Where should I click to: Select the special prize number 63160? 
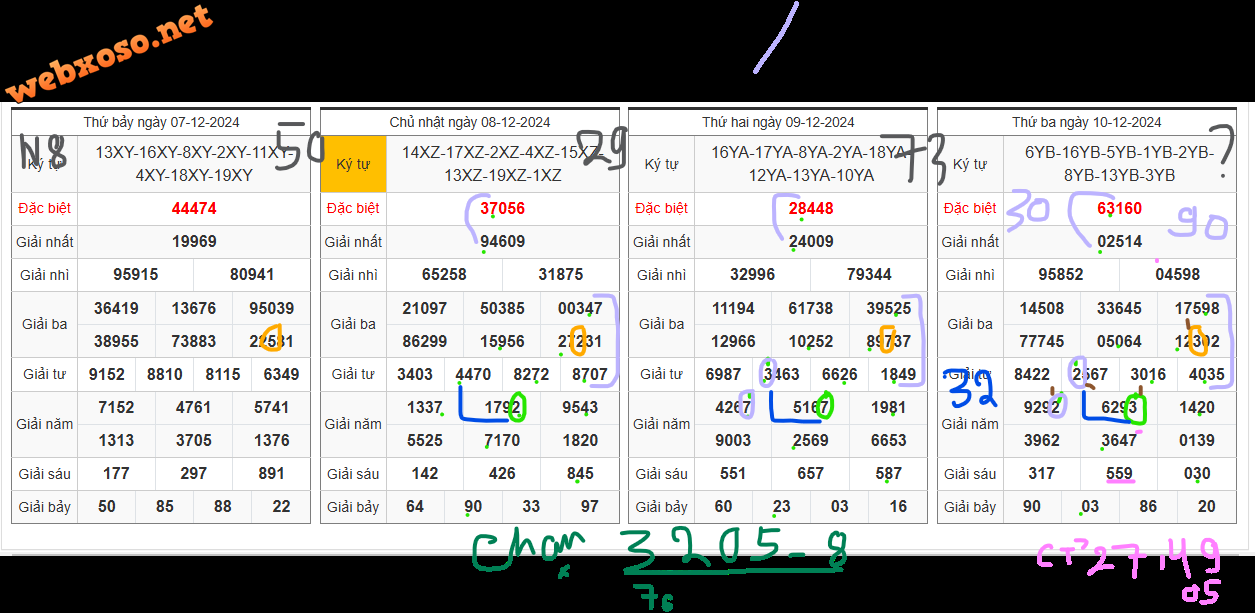point(1119,209)
